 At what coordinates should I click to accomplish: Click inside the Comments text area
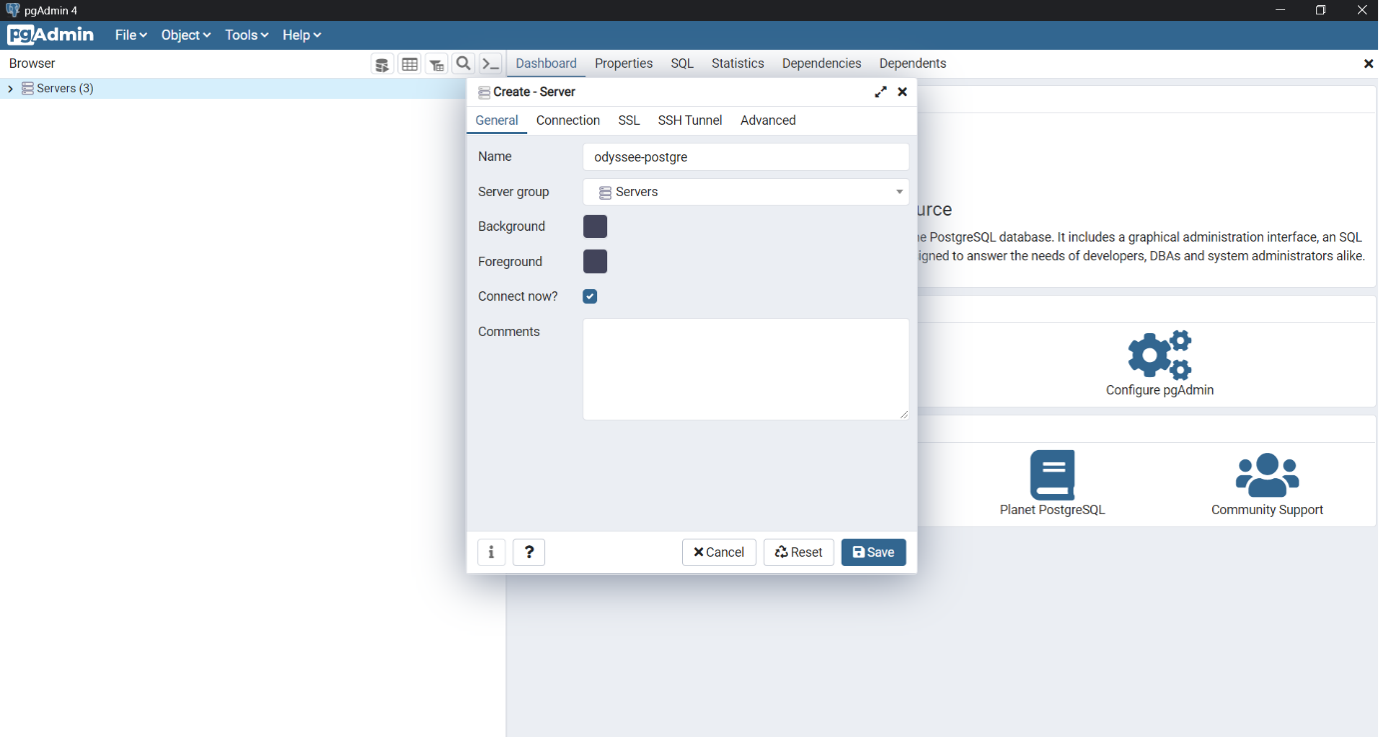click(x=746, y=370)
